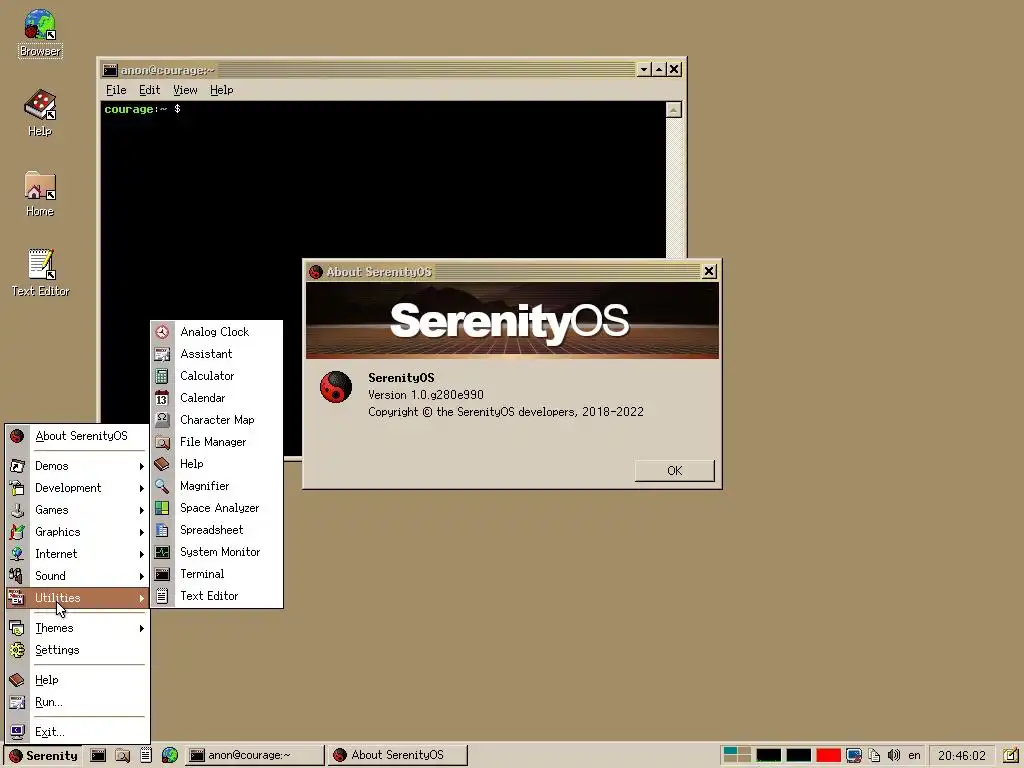Open the terminal File menu

coord(116,90)
